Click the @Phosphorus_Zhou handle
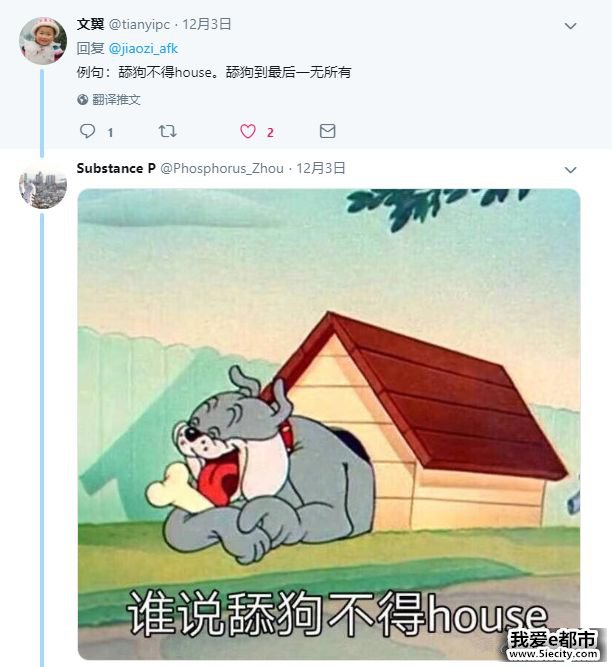This screenshot has height=667, width=612. tap(222, 168)
